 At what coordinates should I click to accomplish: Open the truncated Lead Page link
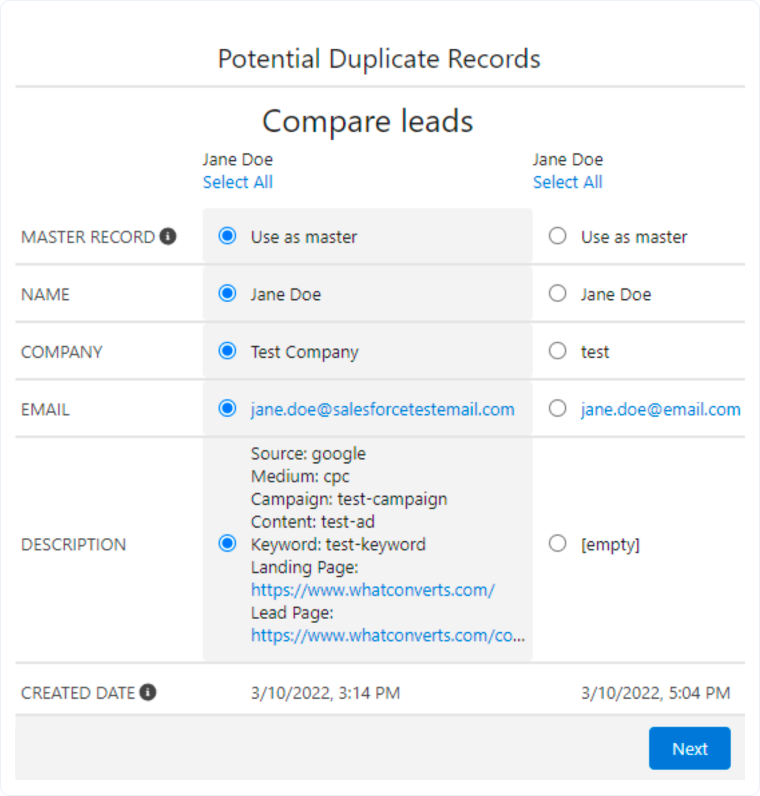click(x=388, y=635)
